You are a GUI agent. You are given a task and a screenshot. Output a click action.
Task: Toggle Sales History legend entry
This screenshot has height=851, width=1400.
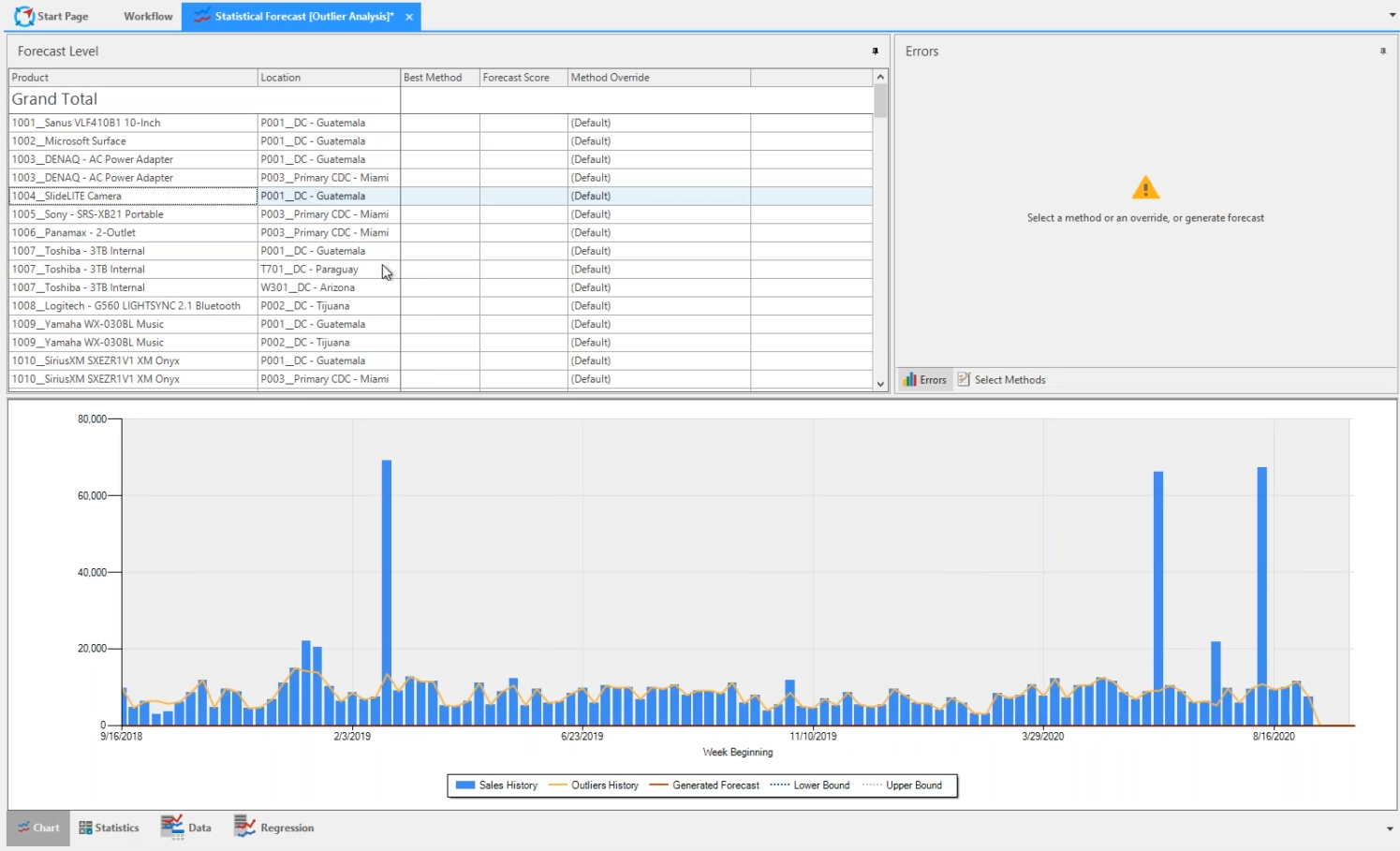point(497,785)
